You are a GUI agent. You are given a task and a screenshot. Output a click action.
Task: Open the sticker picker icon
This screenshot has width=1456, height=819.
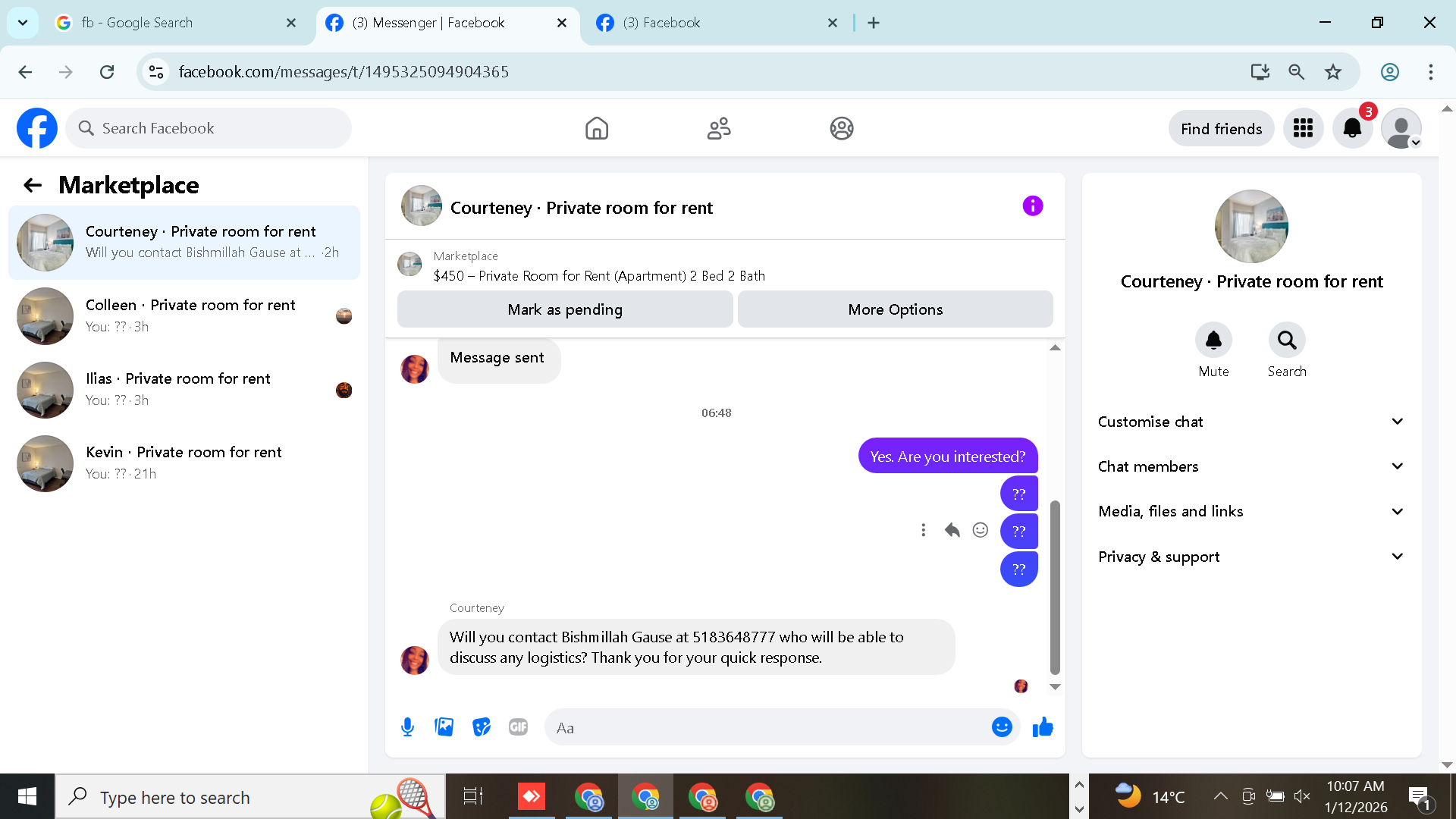(482, 727)
